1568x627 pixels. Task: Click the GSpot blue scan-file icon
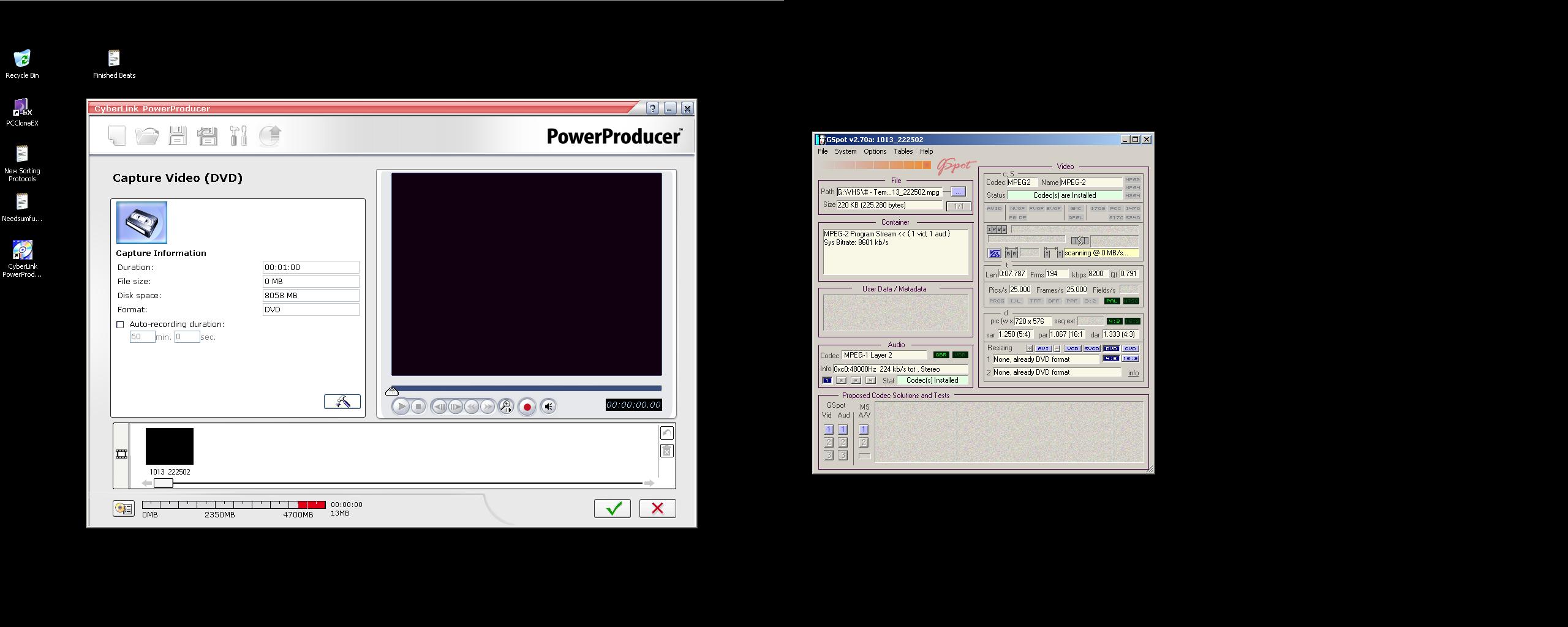click(995, 253)
